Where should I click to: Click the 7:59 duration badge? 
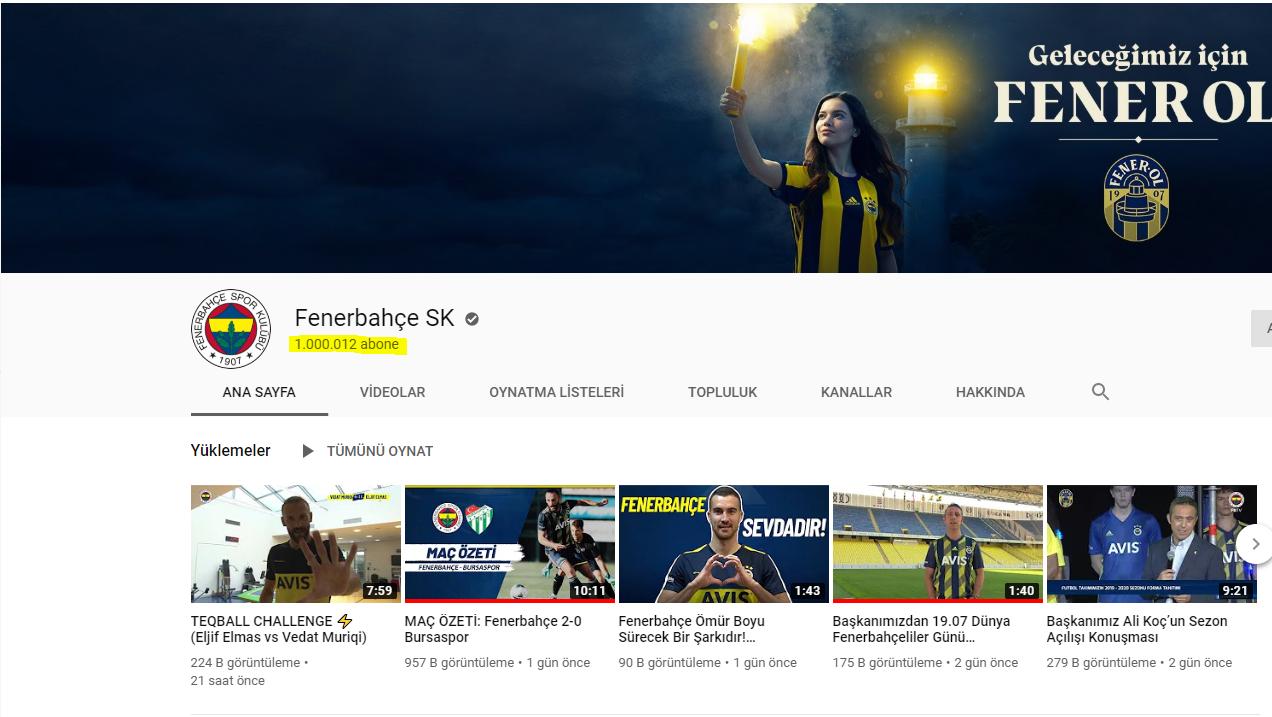(x=379, y=591)
